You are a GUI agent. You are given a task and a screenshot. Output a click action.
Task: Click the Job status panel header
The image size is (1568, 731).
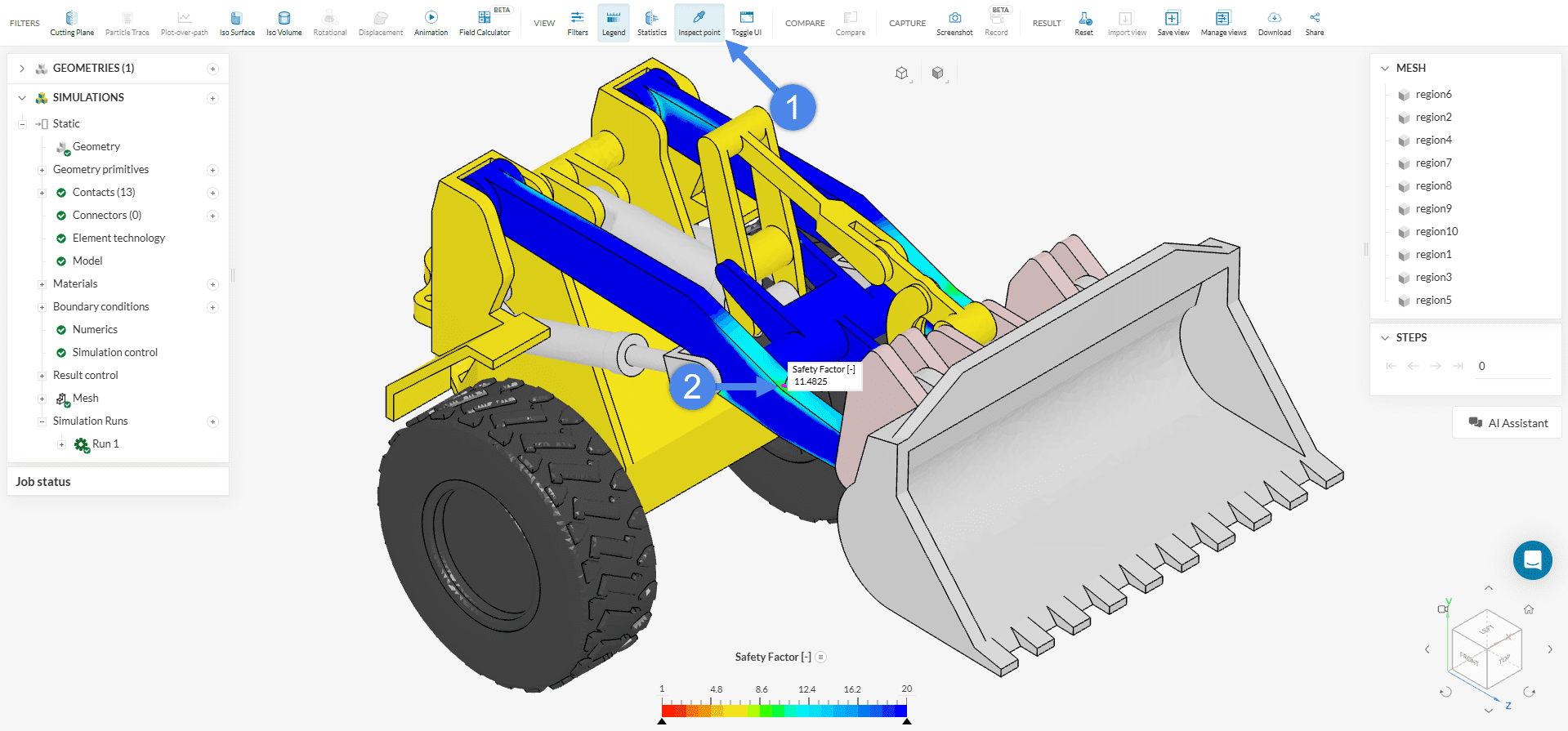(43, 482)
